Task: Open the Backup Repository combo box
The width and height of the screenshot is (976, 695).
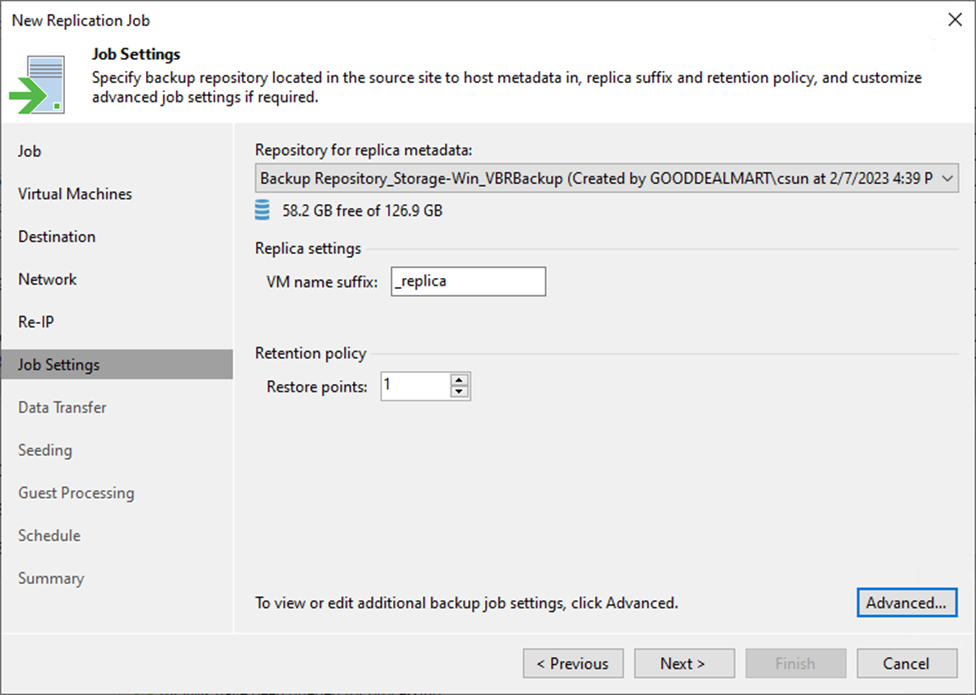Action: click(x=606, y=179)
